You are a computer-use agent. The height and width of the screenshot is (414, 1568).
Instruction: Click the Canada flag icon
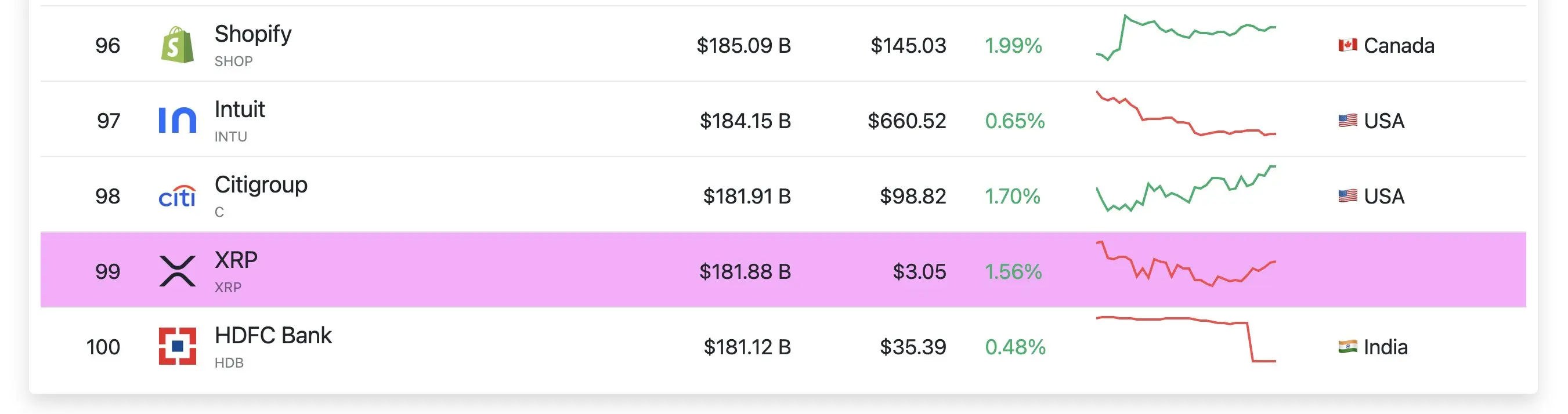(x=1347, y=45)
